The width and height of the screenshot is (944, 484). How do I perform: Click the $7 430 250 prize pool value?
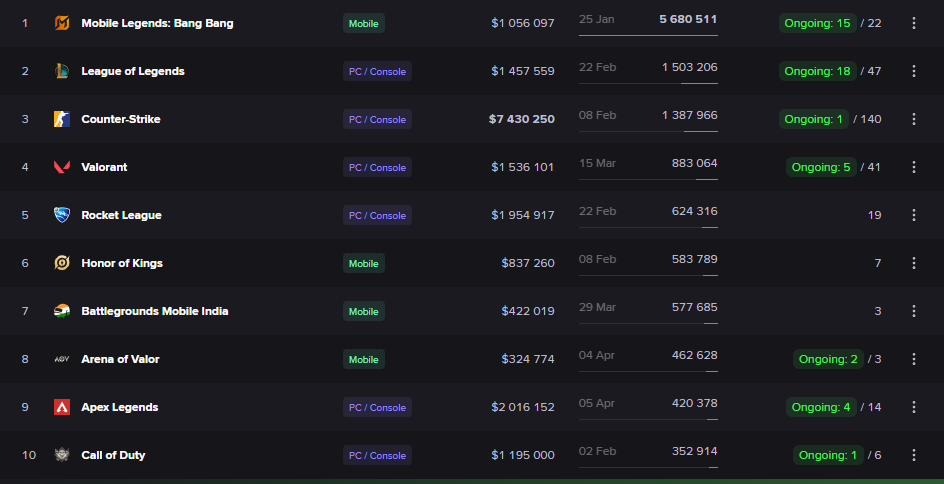tap(521, 119)
